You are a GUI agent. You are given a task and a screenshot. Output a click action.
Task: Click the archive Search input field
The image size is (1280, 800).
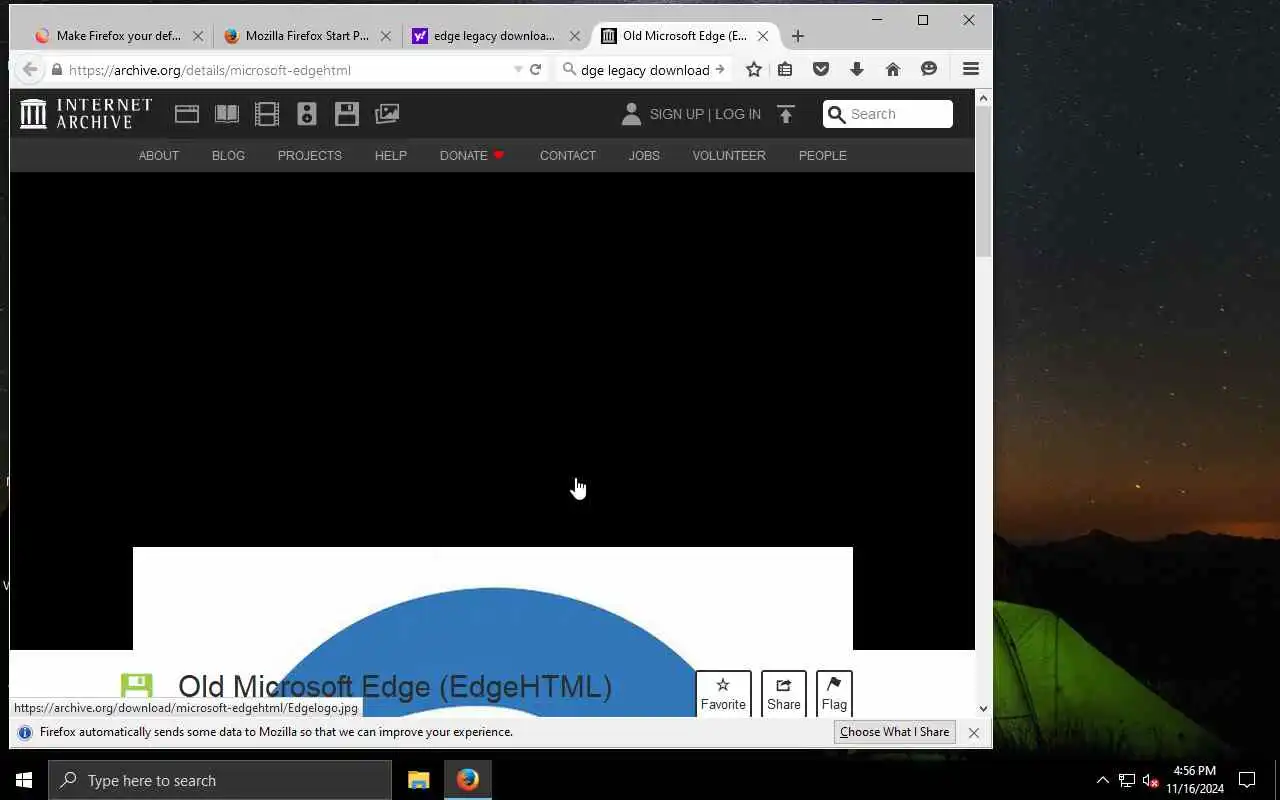click(888, 114)
